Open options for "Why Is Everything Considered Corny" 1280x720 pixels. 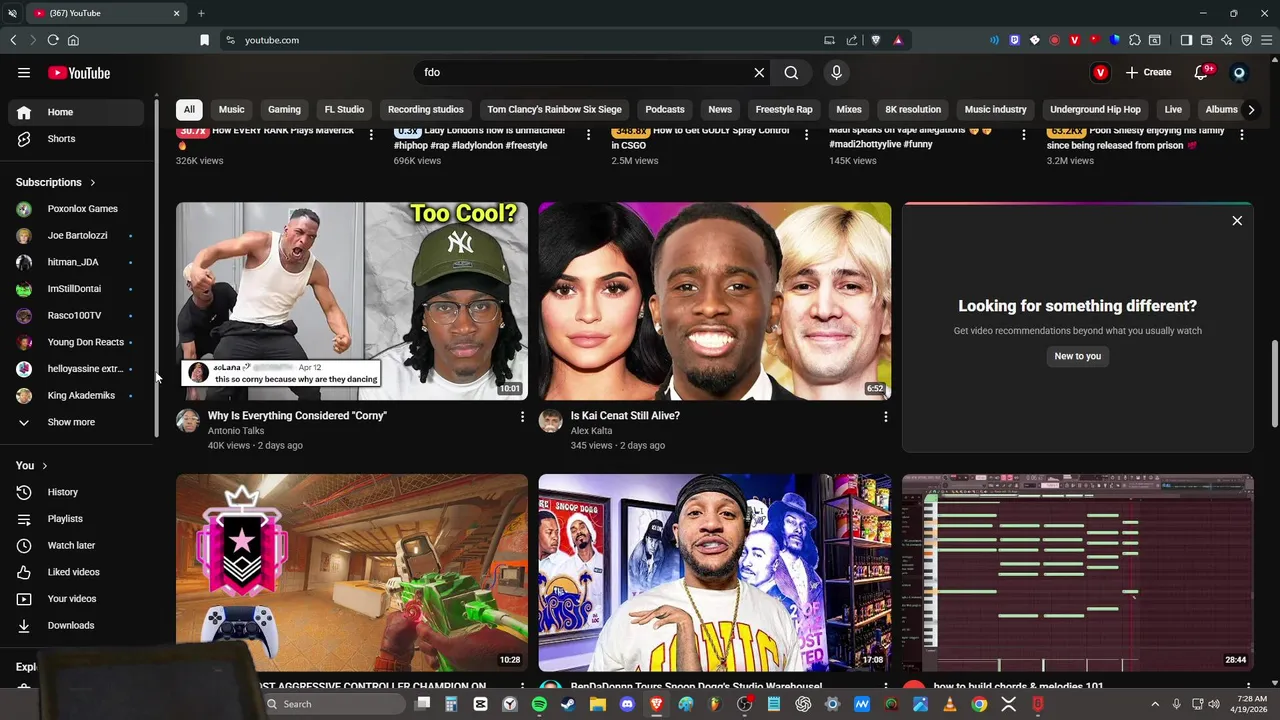tap(522, 416)
